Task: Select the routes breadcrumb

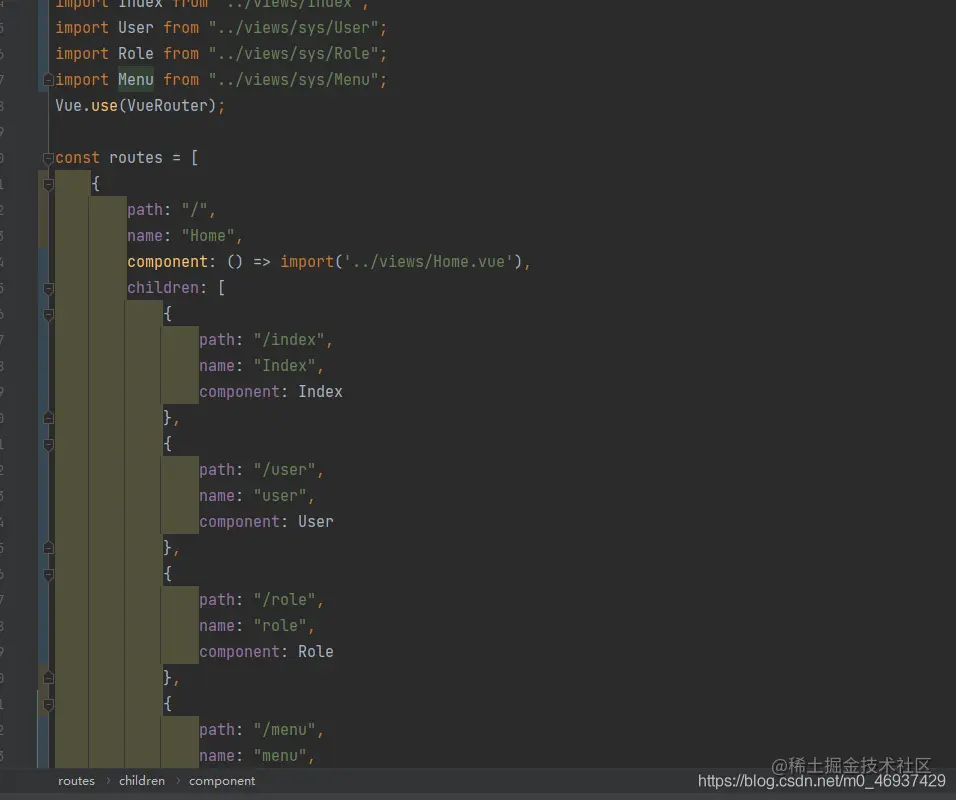Action: (x=76, y=781)
